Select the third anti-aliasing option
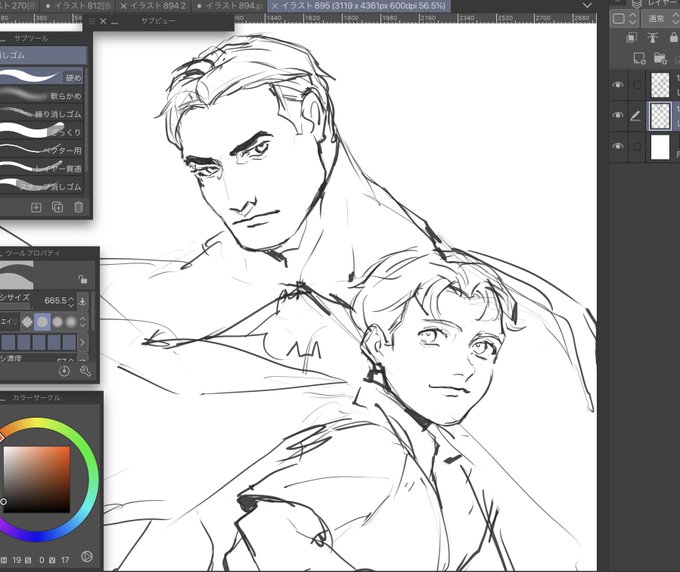 [x=57, y=322]
